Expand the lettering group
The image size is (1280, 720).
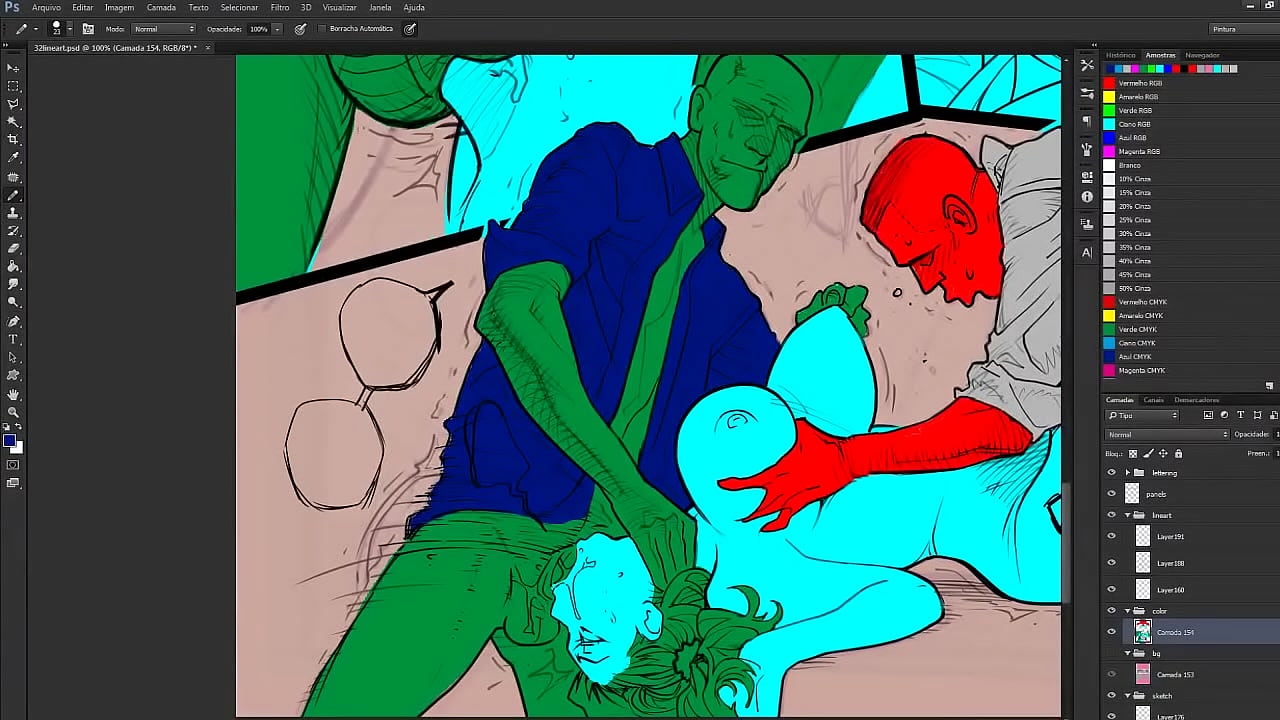pyautogui.click(x=1127, y=473)
